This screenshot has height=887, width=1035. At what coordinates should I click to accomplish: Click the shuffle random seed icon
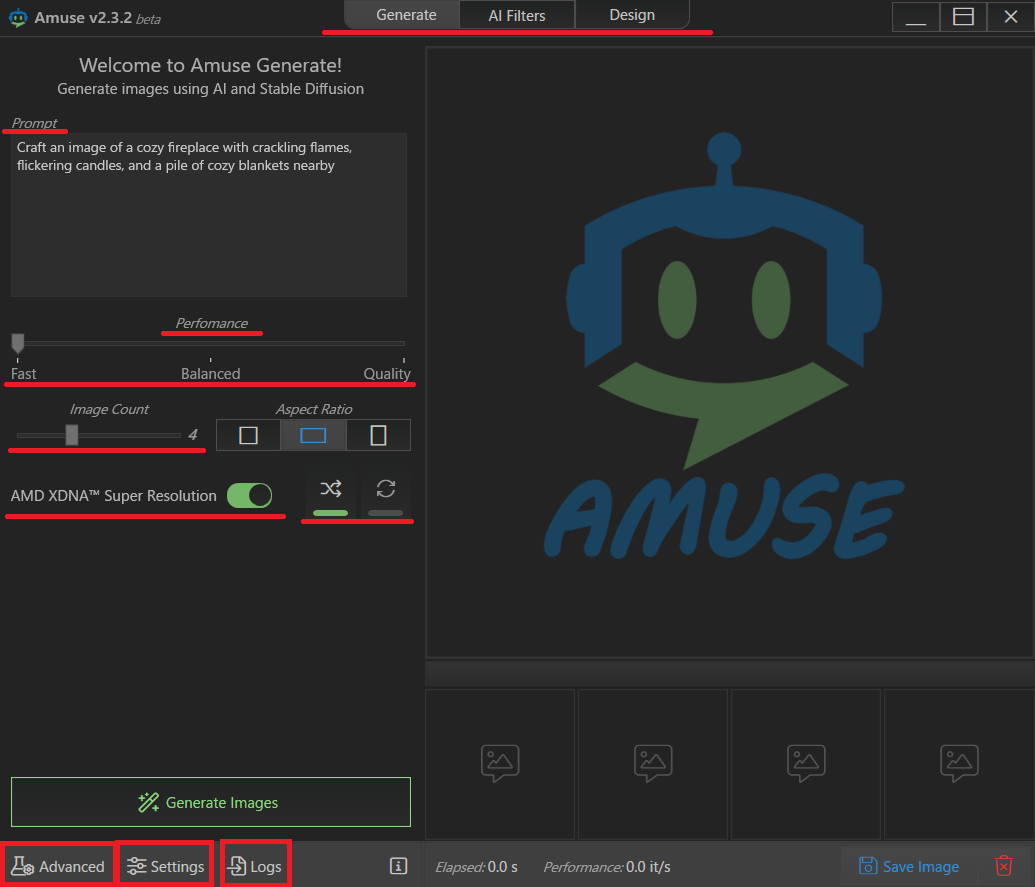[330, 488]
